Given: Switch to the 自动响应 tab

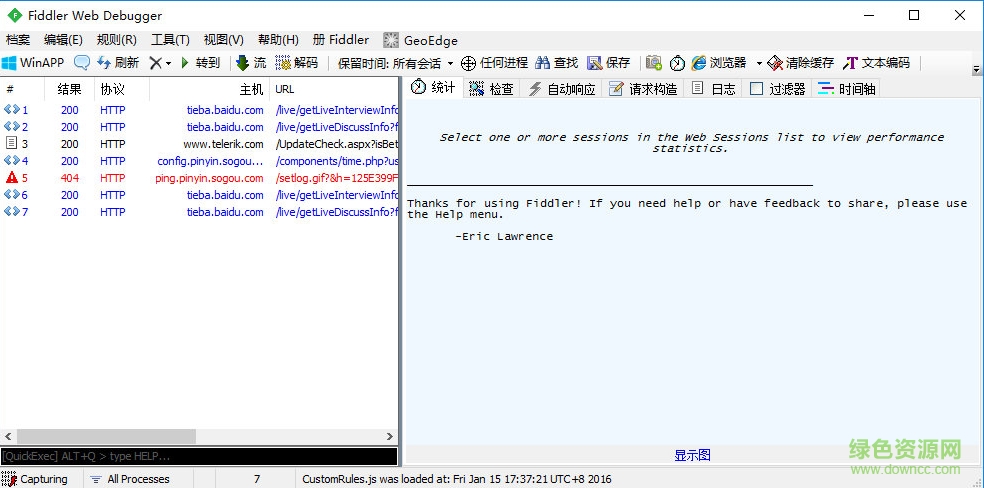Looking at the screenshot, I should click(x=562, y=89).
